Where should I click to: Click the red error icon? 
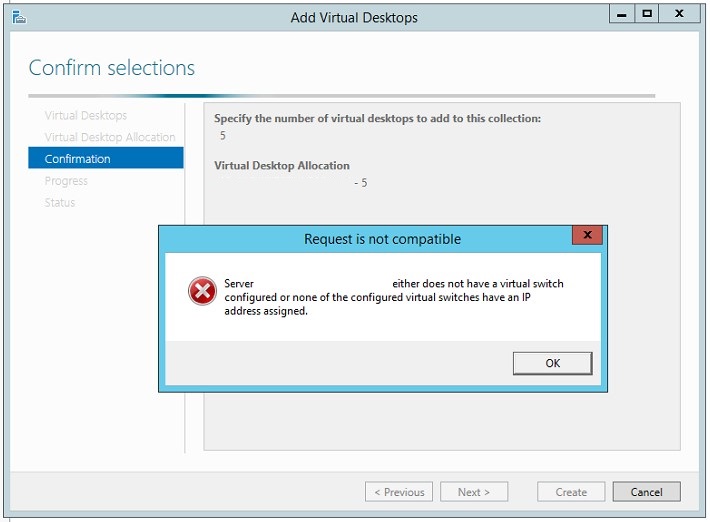202,291
